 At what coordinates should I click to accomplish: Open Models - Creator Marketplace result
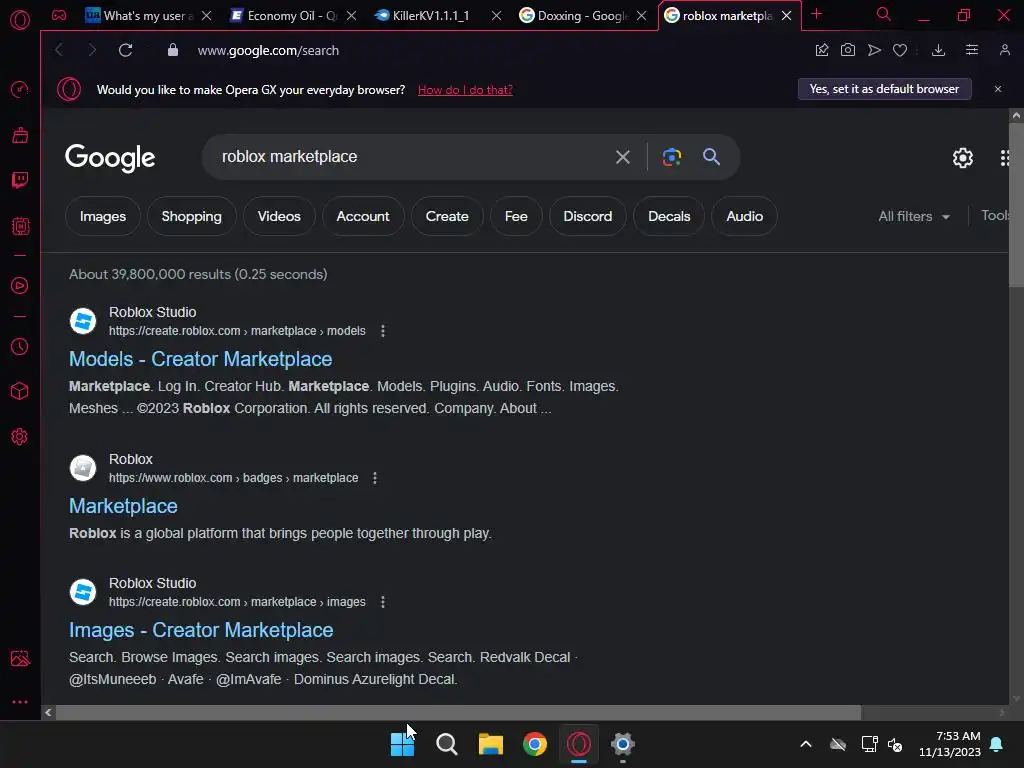[x=200, y=359]
